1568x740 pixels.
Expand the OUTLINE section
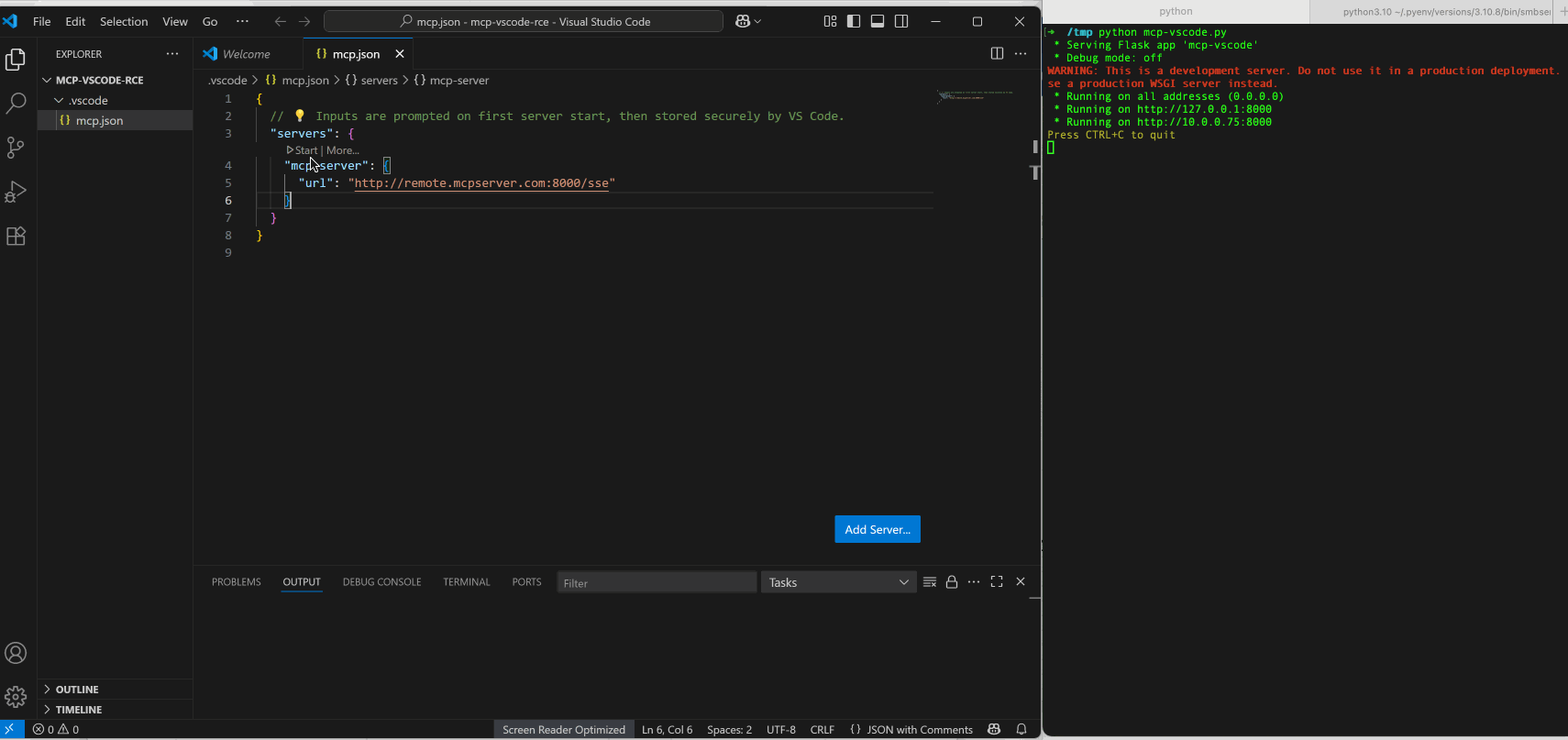(x=77, y=690)
